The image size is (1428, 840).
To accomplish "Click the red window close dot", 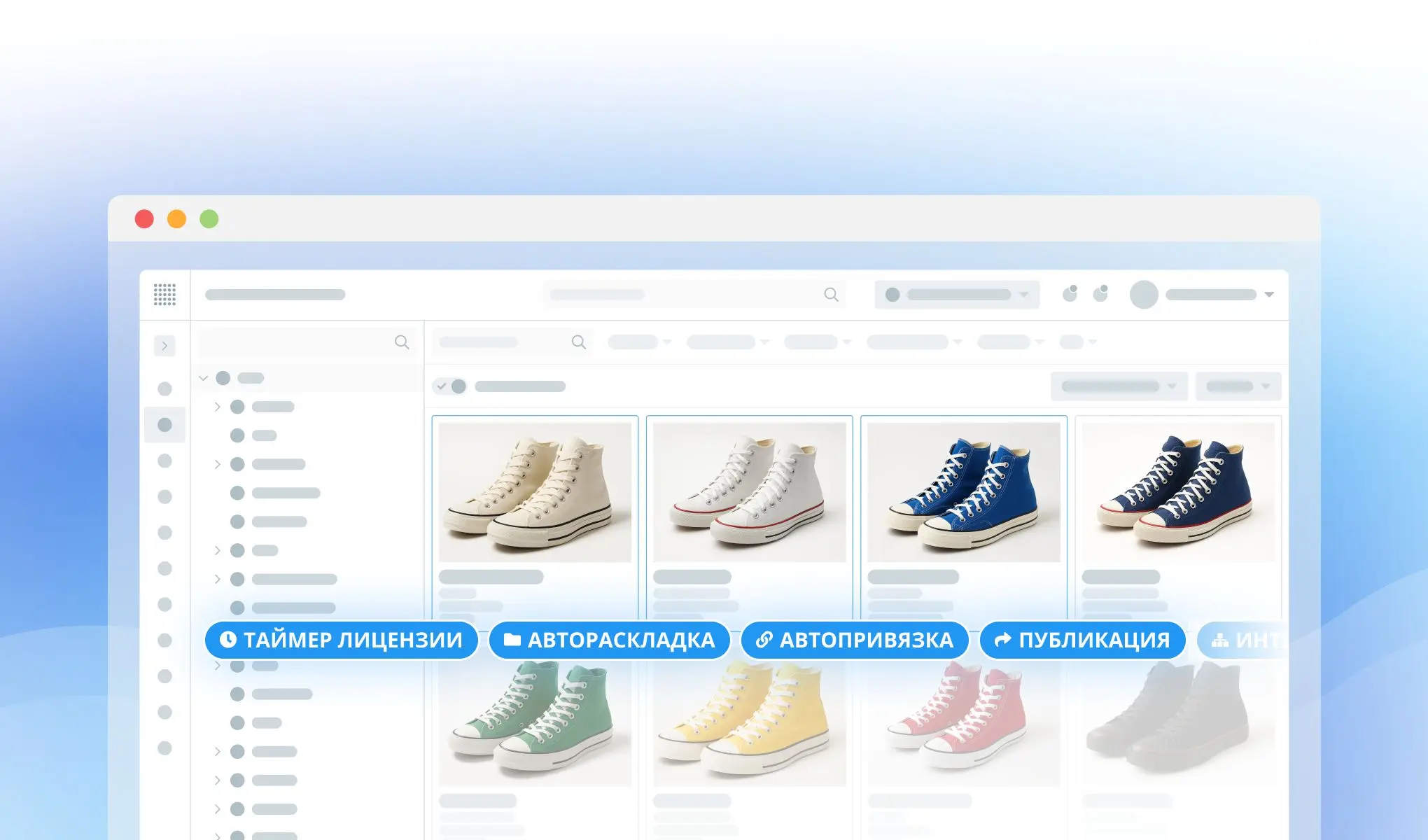I will point(144,219).
